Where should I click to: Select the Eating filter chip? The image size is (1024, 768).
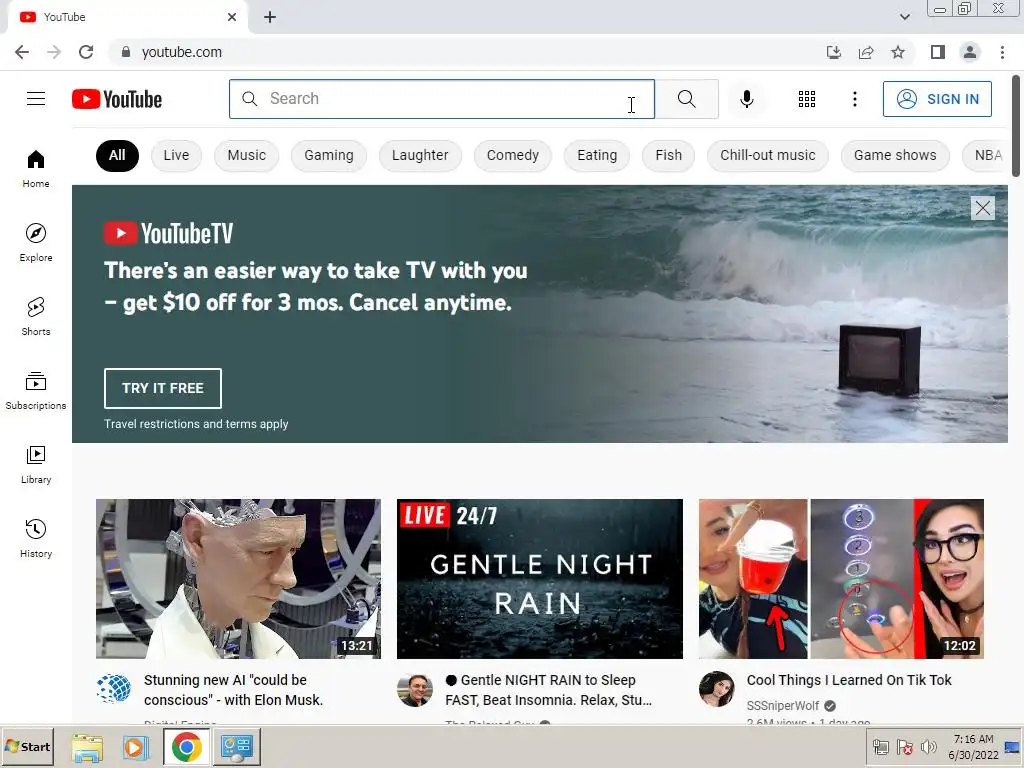pyautogui.click(x=597, y=155)
